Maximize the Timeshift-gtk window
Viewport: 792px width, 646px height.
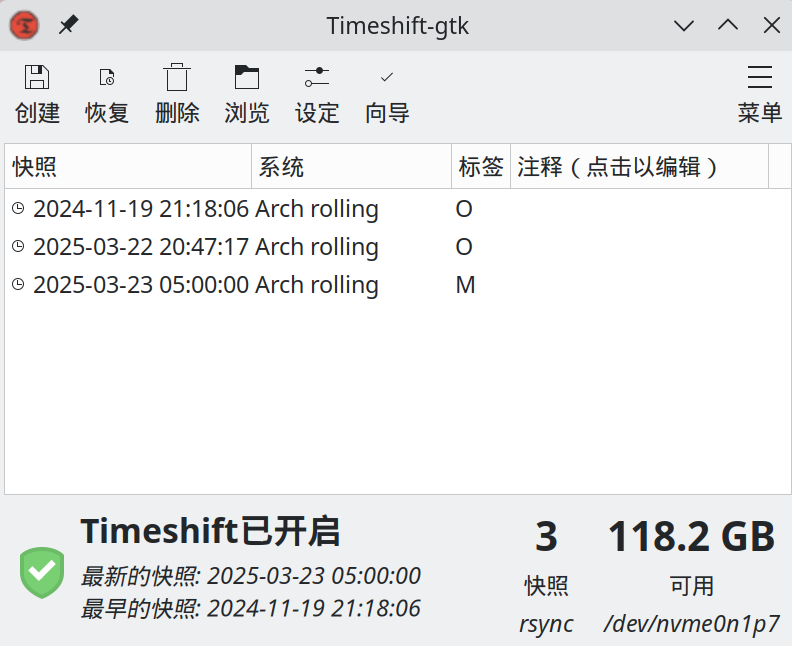(x=728, y=25)
